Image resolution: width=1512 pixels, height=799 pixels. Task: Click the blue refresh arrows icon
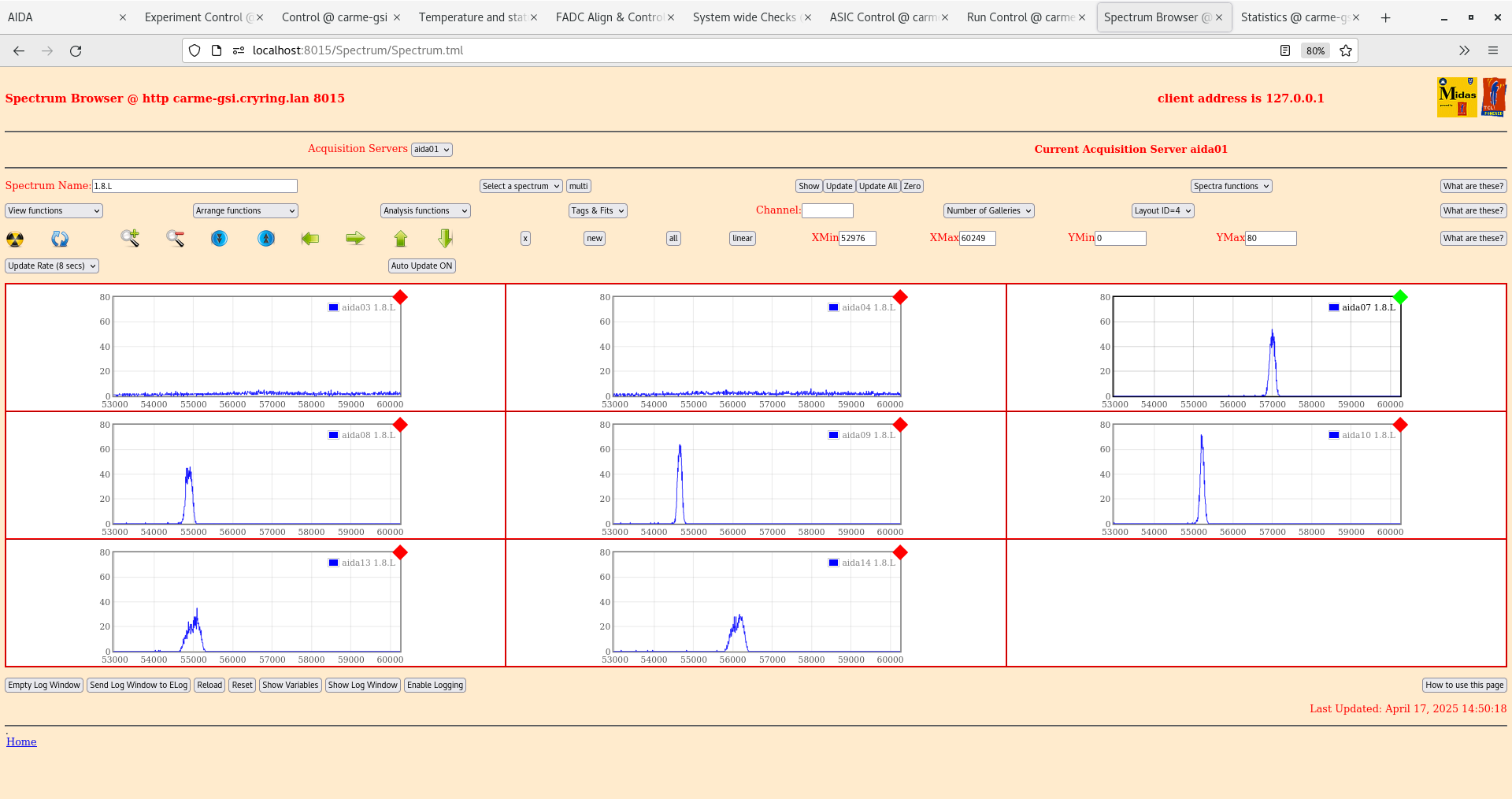(60, 239)
